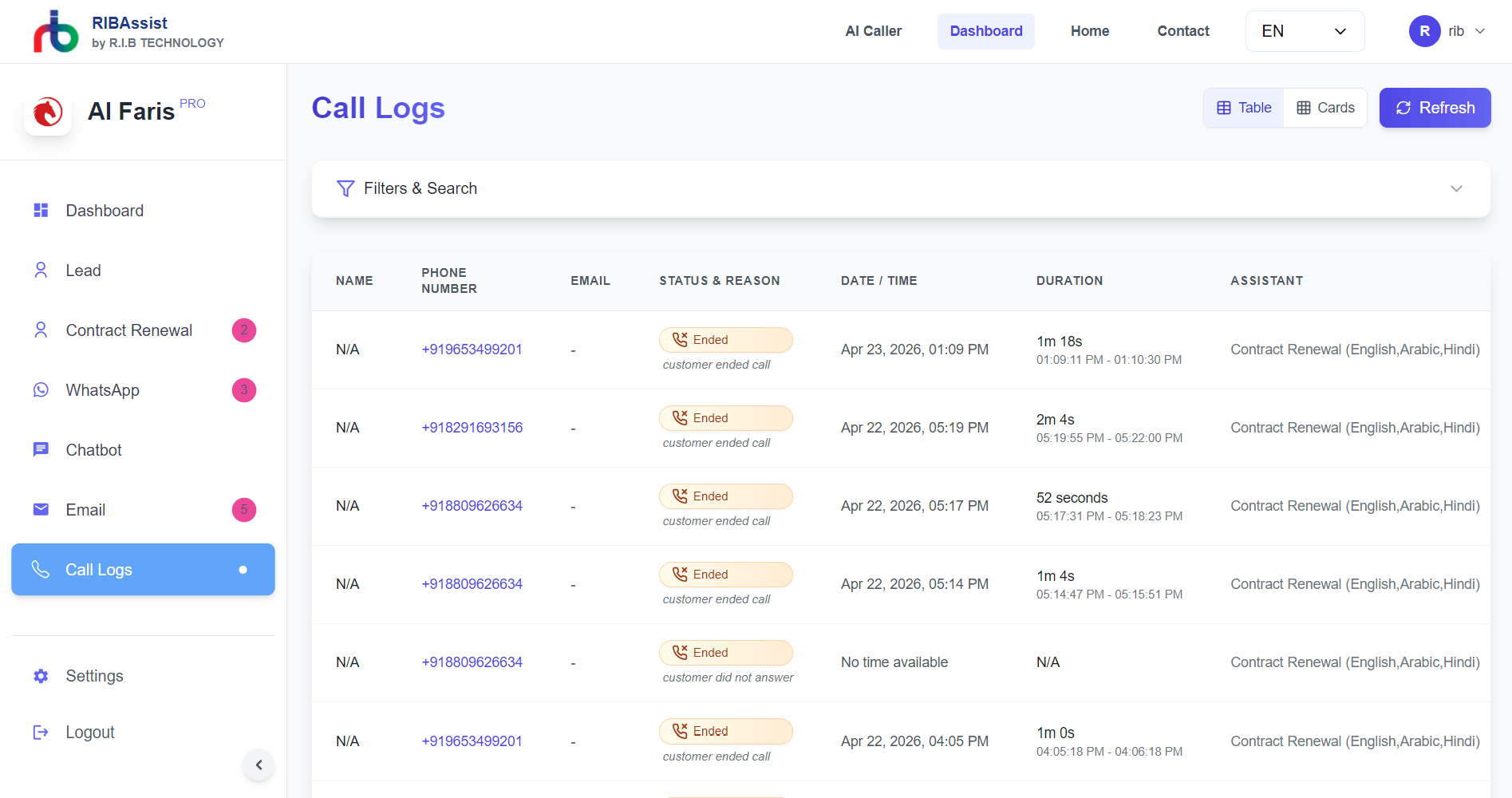The height and width of the screenshot is (798, 1512).
Task: Expand the Filters & Search panel
Action: click(1456, 188)
